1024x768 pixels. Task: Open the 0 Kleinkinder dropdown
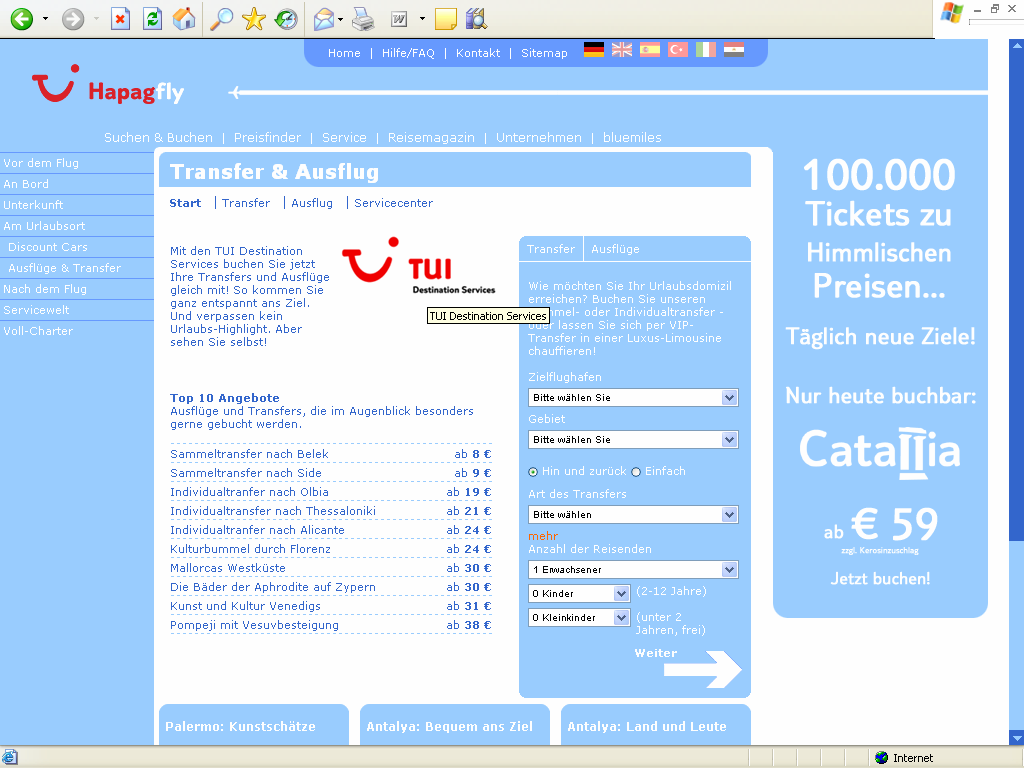(x=579, y=617)
